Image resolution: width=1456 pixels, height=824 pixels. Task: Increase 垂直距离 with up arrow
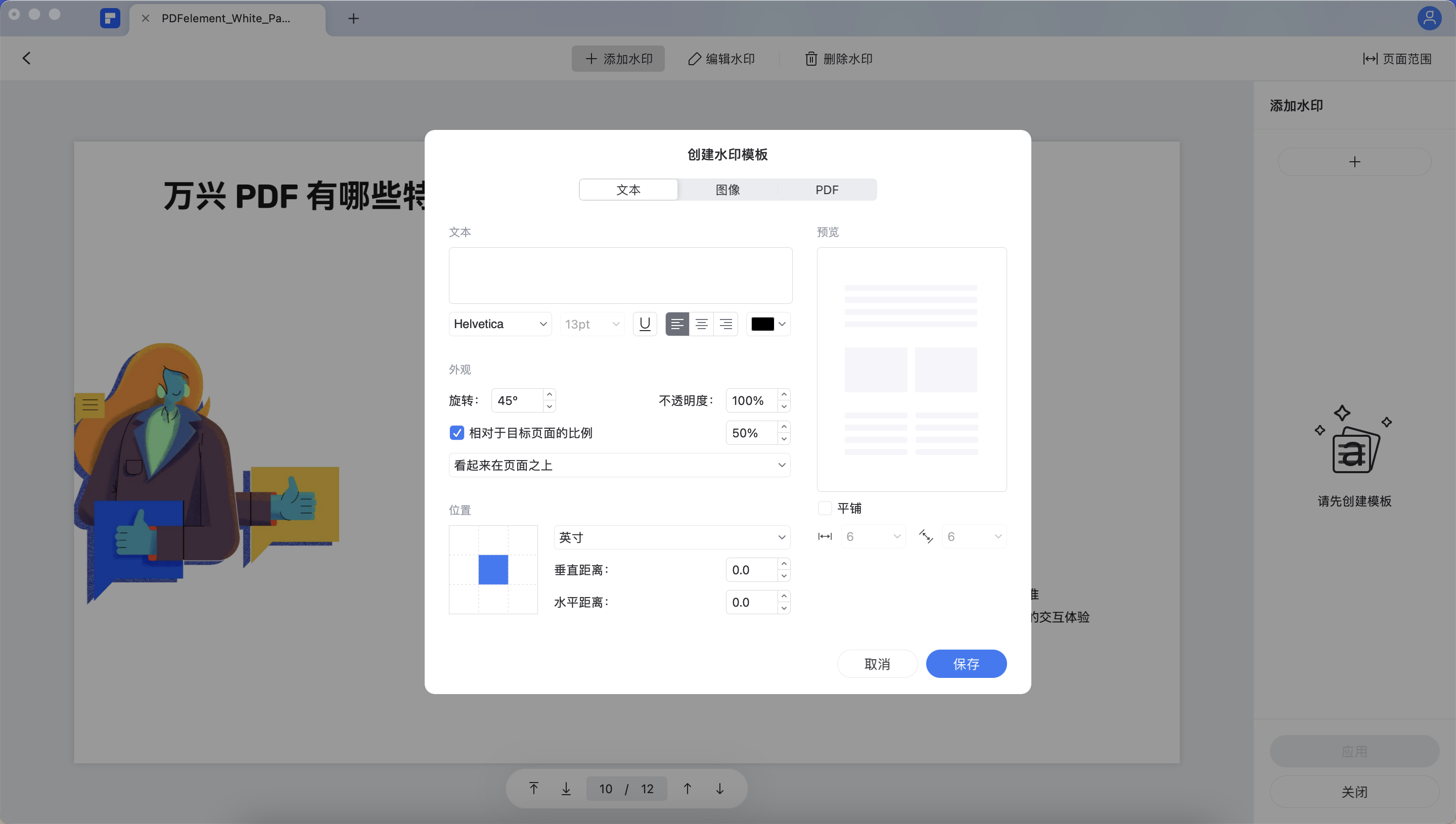click(784, 564)
